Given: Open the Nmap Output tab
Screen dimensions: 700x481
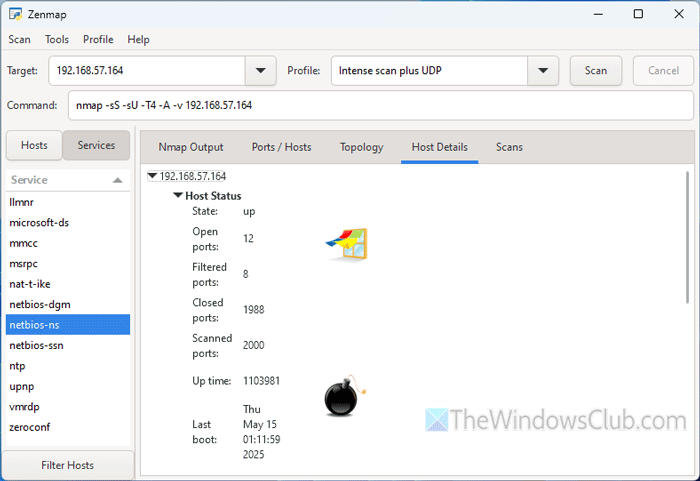Looking at the screenshot, I should tap(191, 147).
